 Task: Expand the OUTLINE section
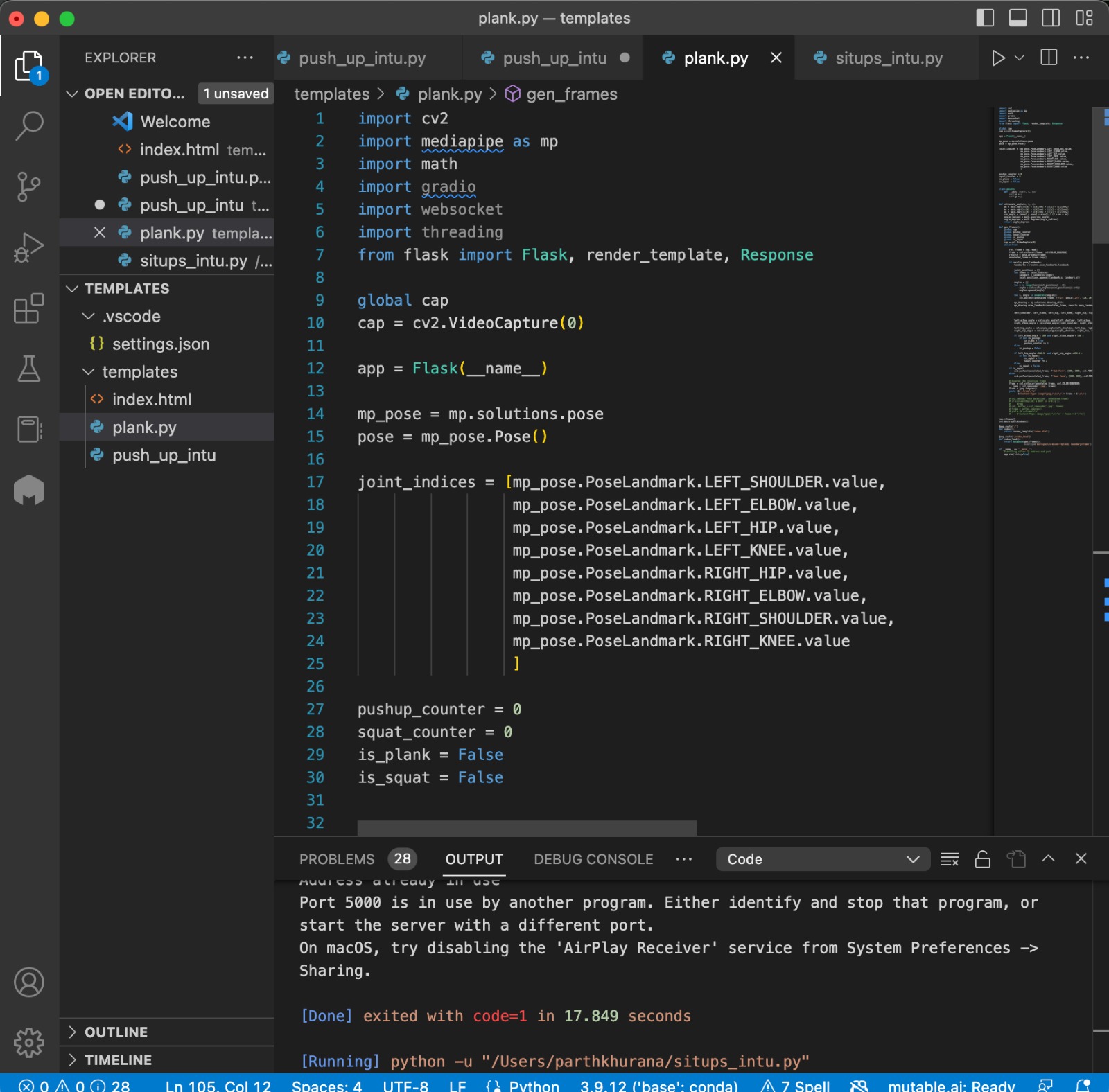[116, 1032]
